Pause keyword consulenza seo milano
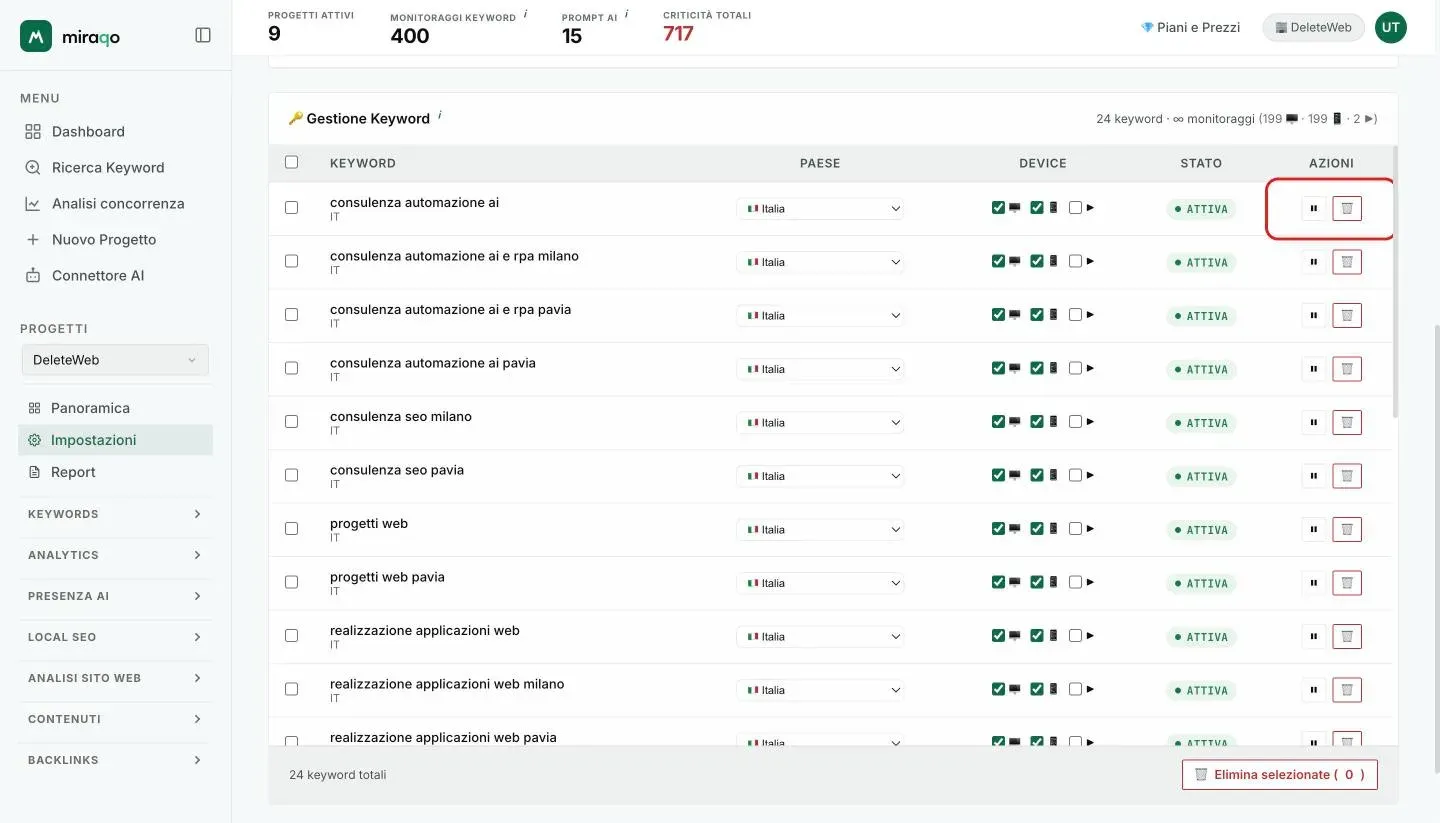 click(1314, 423)
